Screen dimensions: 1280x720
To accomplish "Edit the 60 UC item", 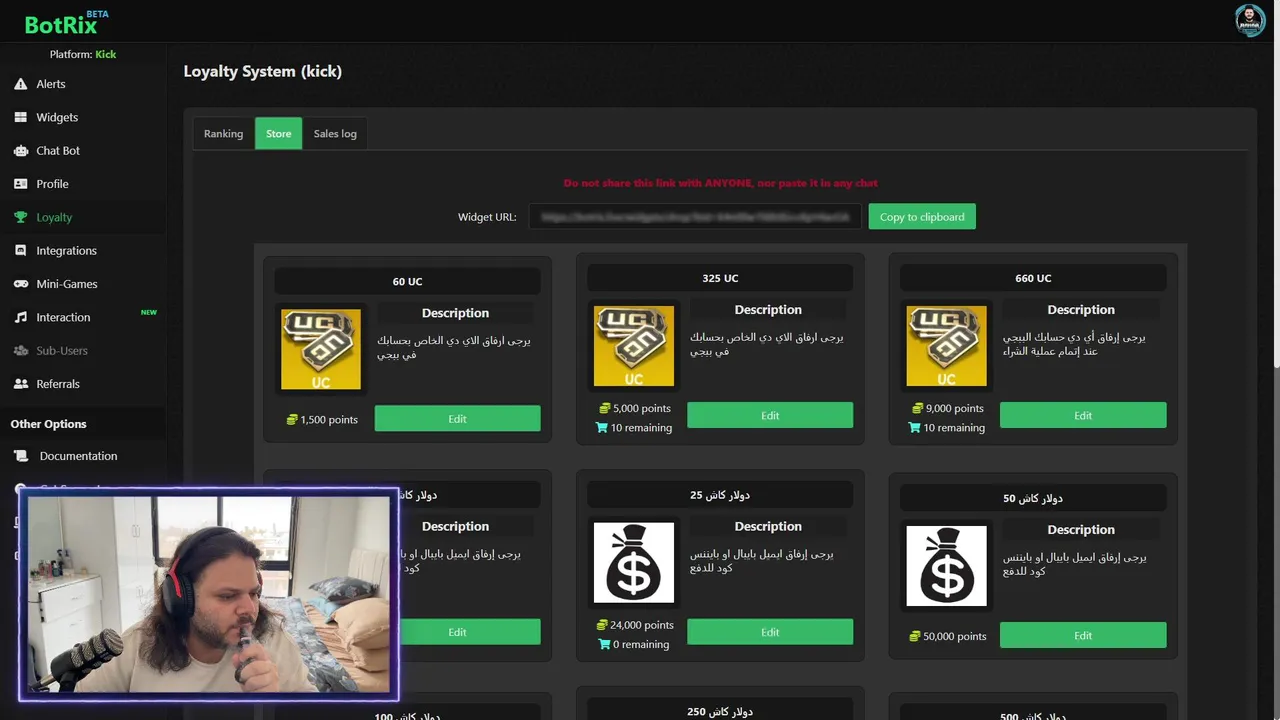I will tap(457, 419).
